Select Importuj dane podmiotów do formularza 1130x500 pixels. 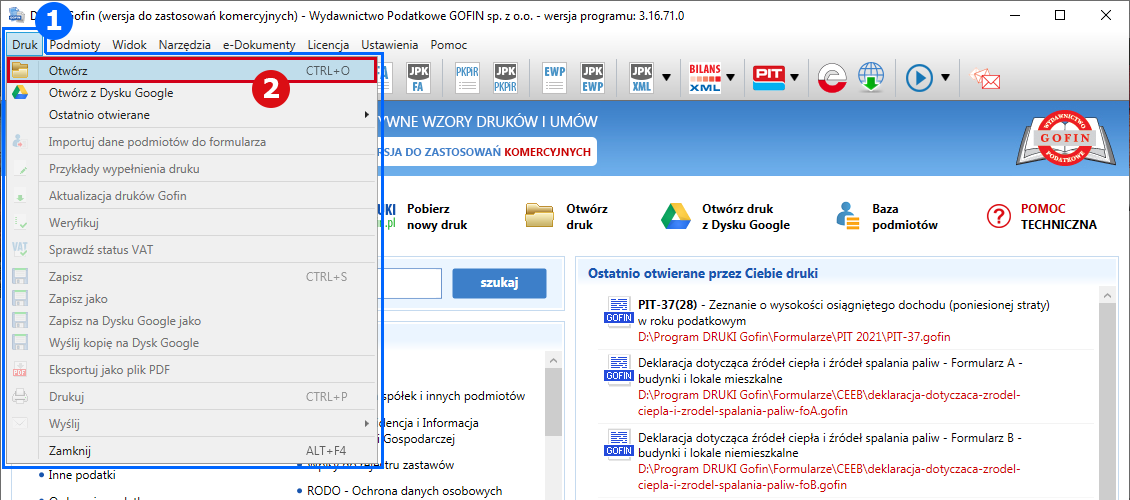[x=192, y=142]
